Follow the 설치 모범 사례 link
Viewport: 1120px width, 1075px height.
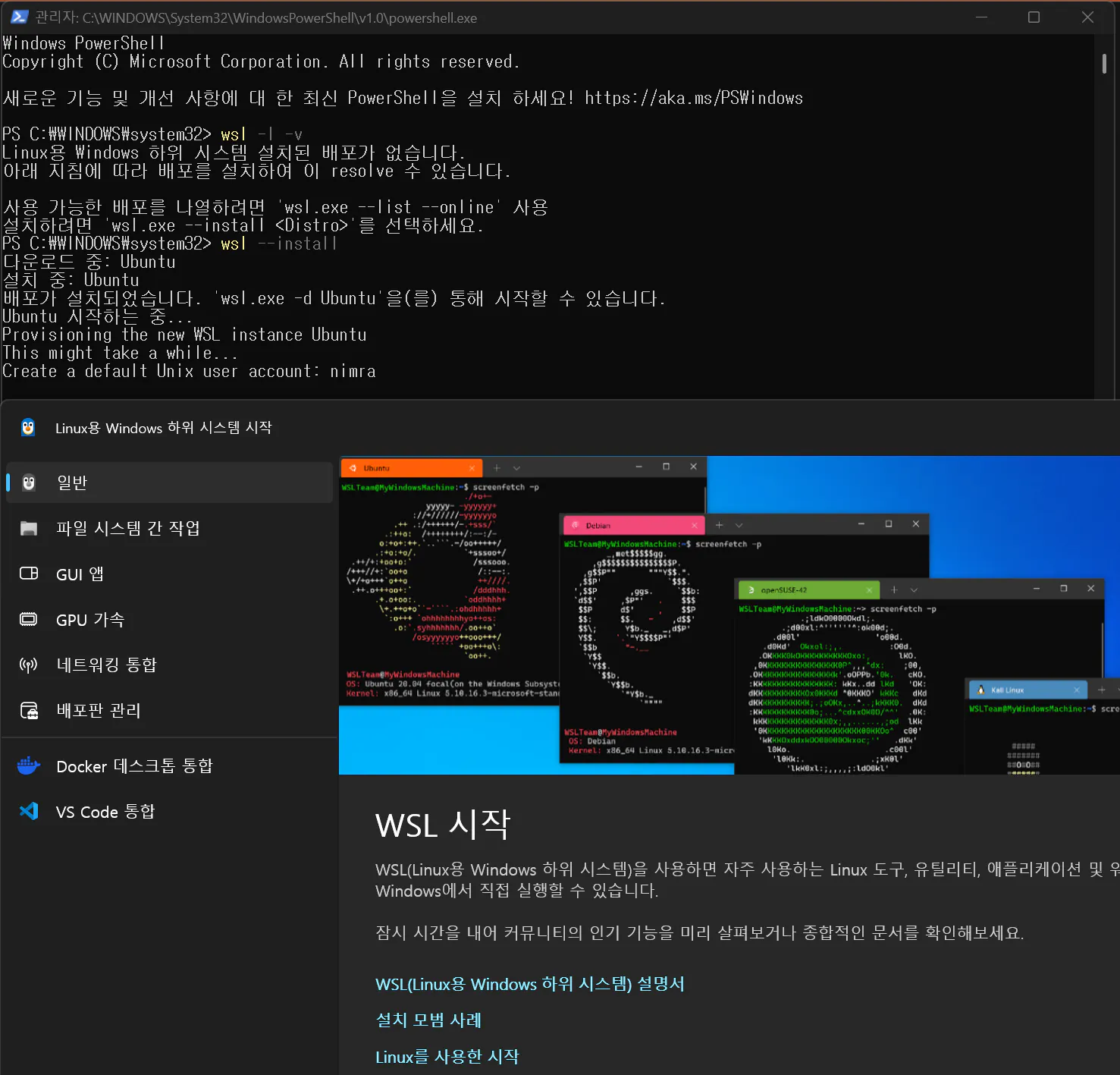428,1020
